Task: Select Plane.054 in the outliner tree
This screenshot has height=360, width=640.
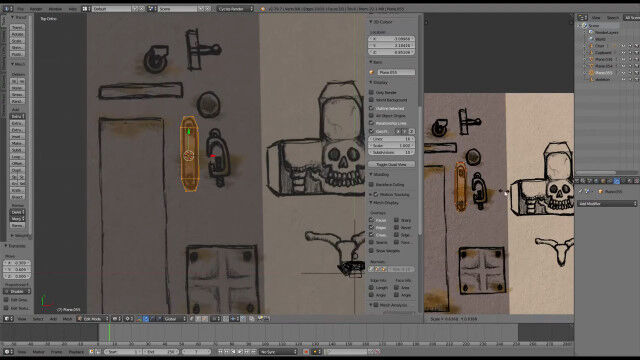Action: (x=603, y=66)
